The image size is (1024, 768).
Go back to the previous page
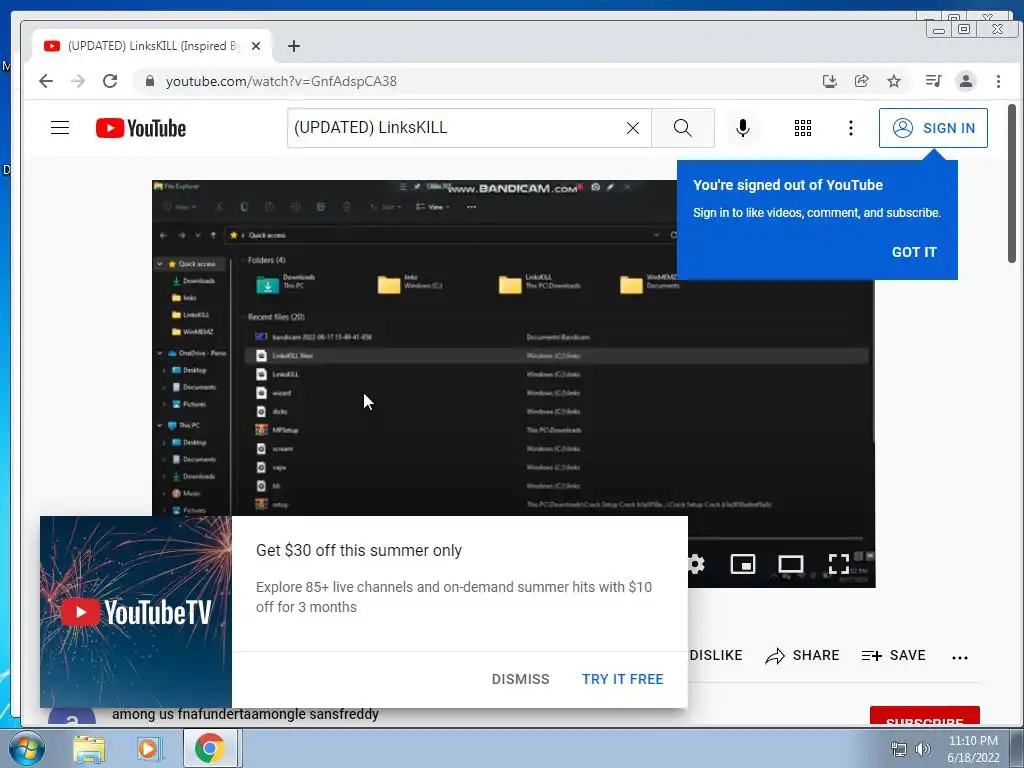(x=46, y=81)
